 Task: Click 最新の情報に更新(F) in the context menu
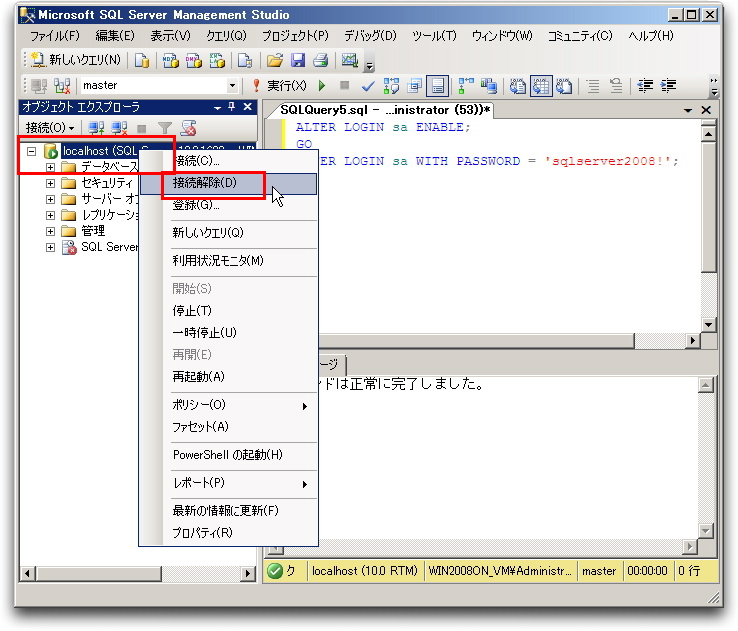pos(228,511)
